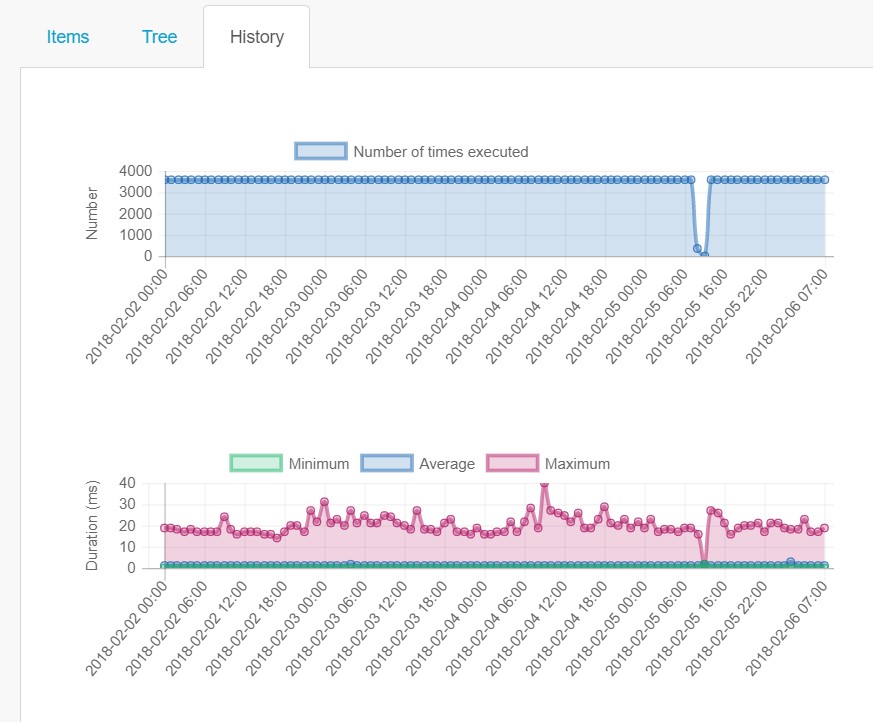Toggle the Average legend swatch
Image resolution: width=873 pixels, height=722 pixels.
[x=387, y=463]
